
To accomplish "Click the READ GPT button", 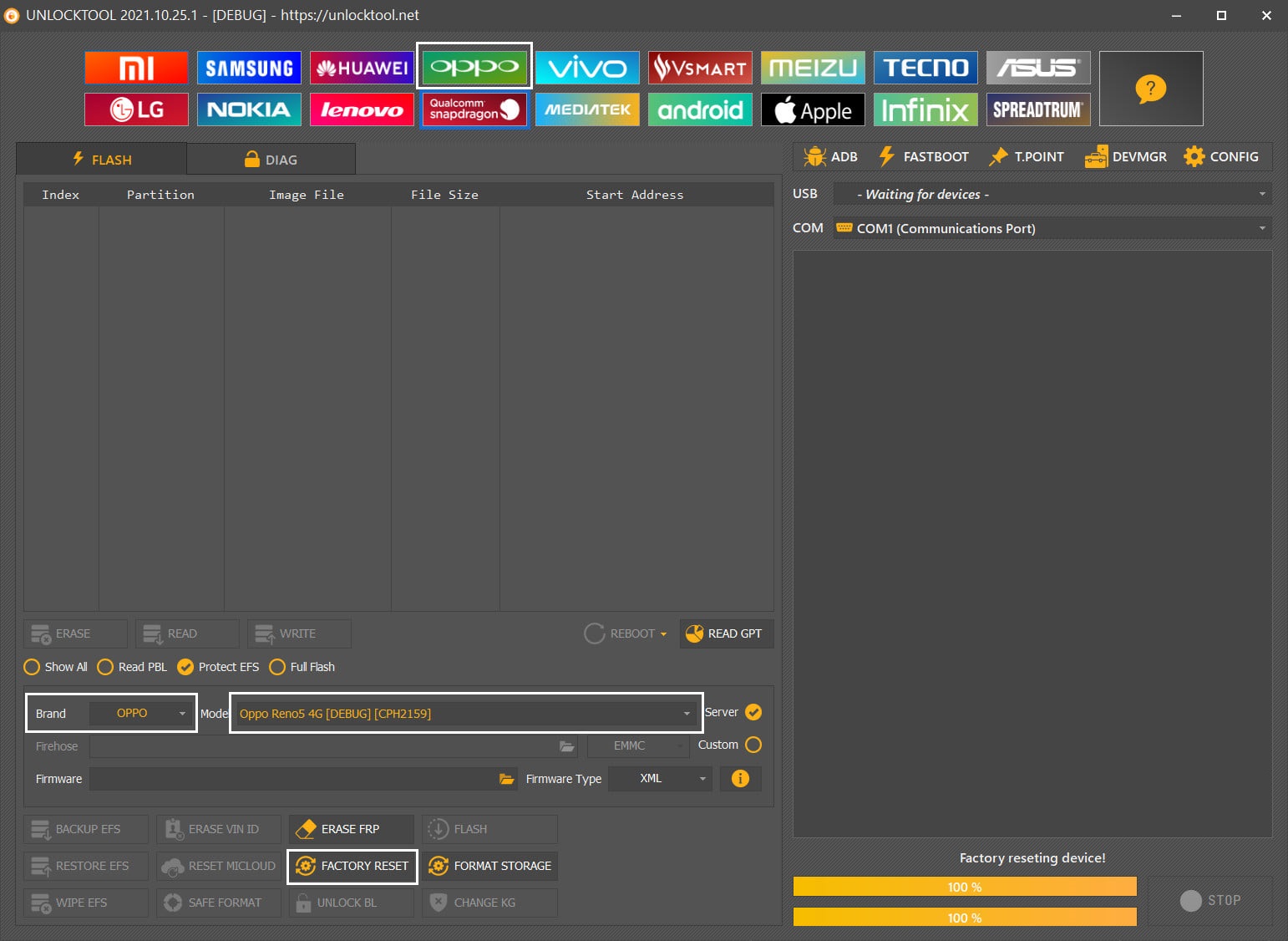I will 727,633.
